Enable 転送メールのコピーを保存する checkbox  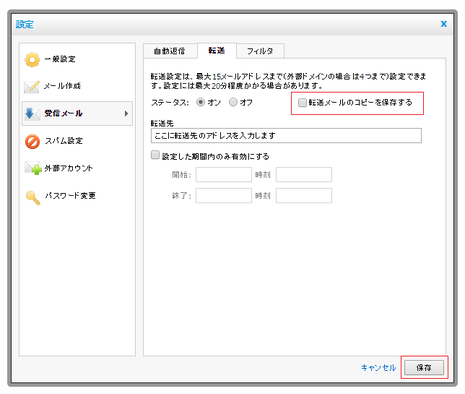[x=302, y=103]
